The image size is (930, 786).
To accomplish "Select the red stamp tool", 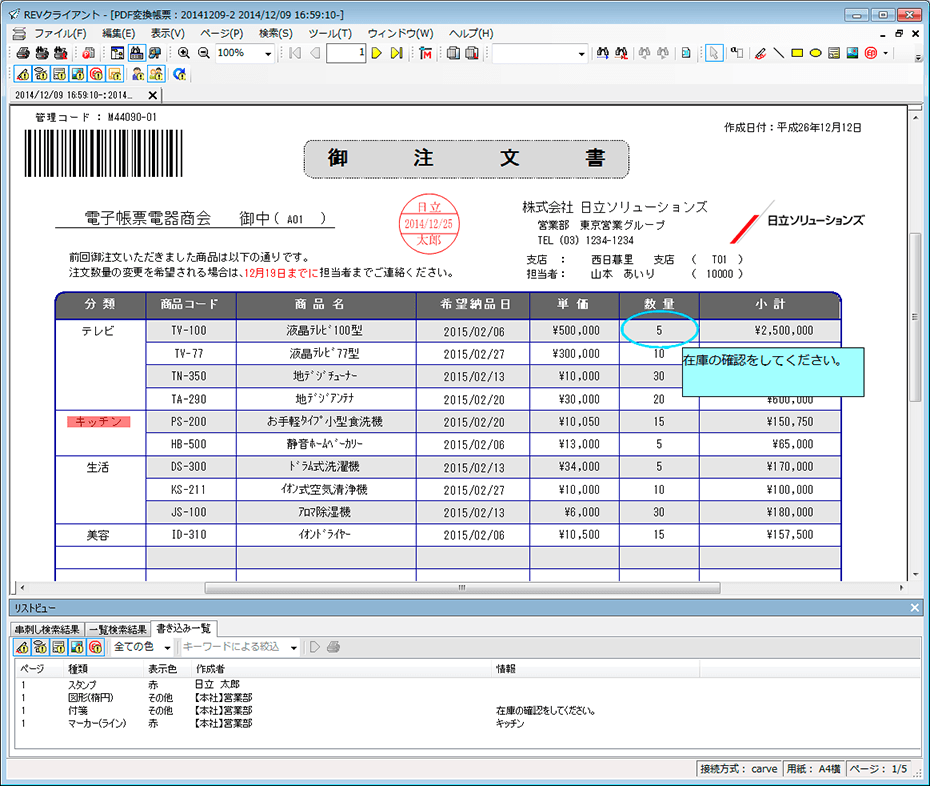I will (870, 53).
